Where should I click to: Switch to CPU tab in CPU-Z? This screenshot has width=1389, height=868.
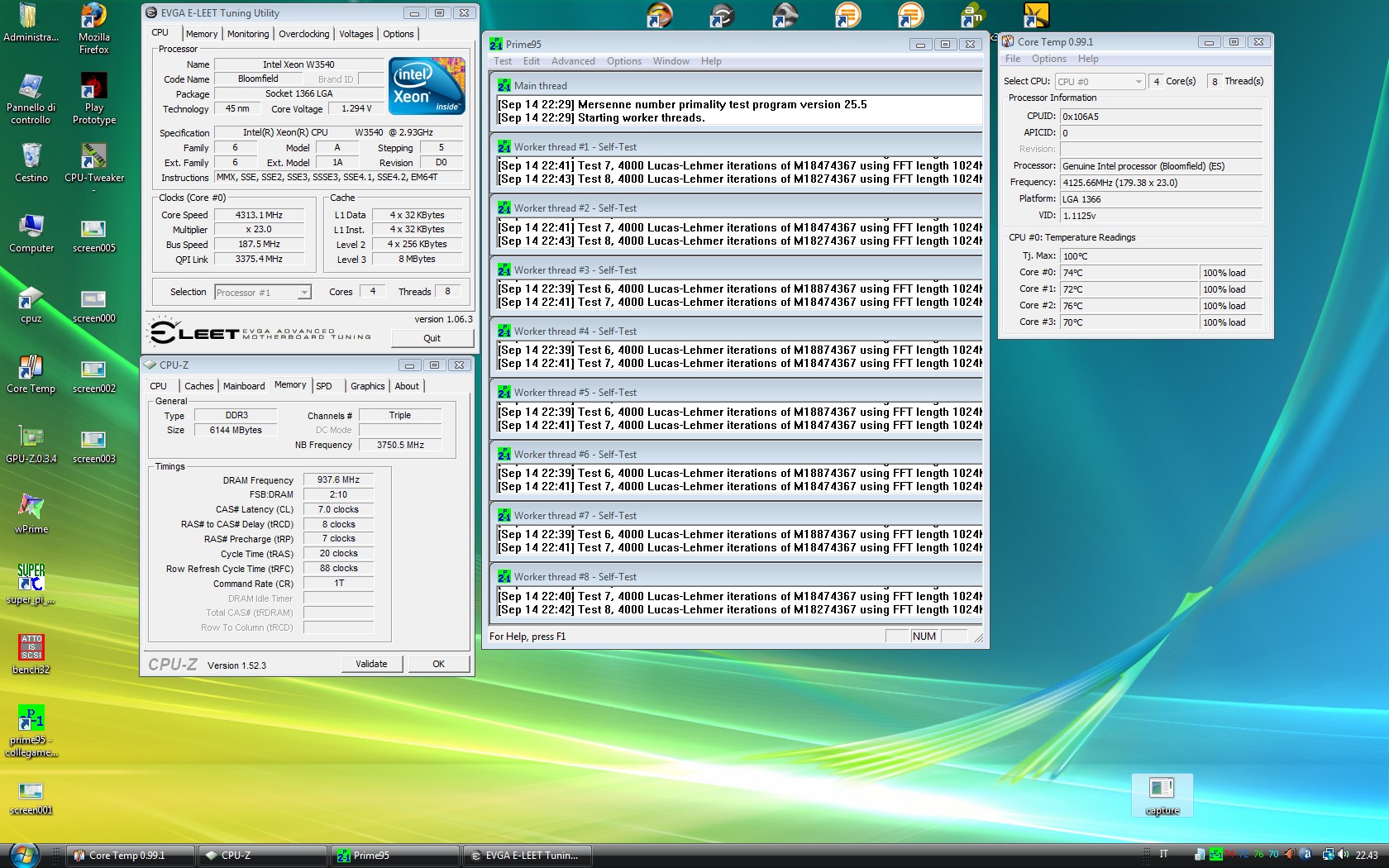158,386
